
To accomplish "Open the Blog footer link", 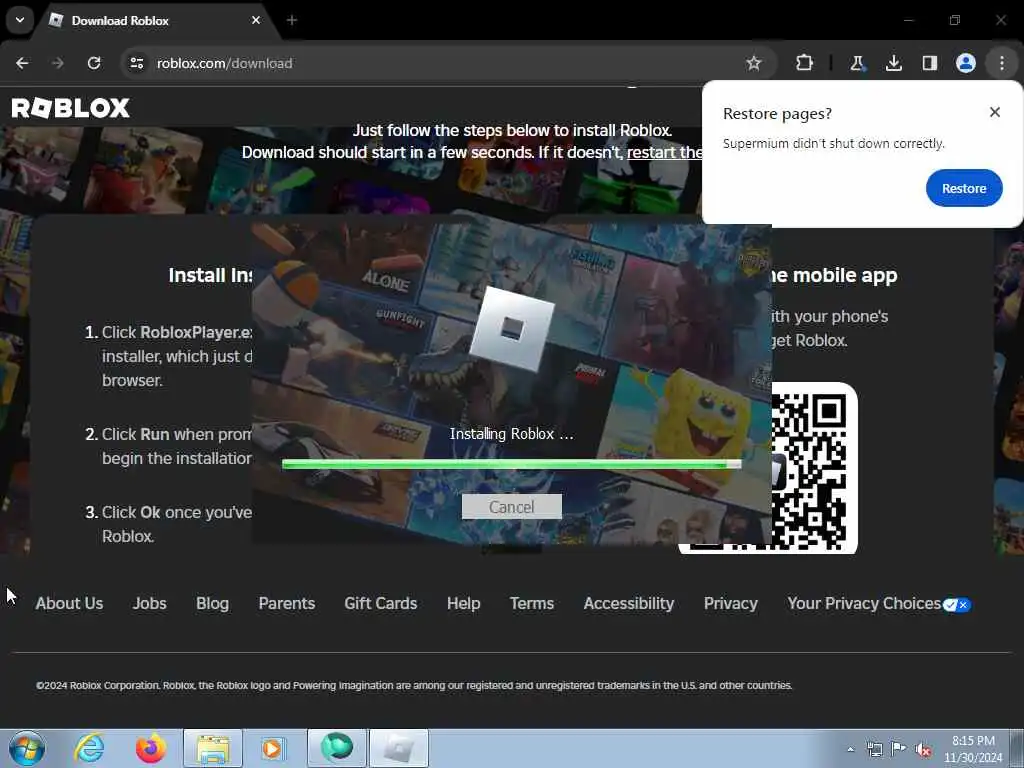I will coord(212,603).
